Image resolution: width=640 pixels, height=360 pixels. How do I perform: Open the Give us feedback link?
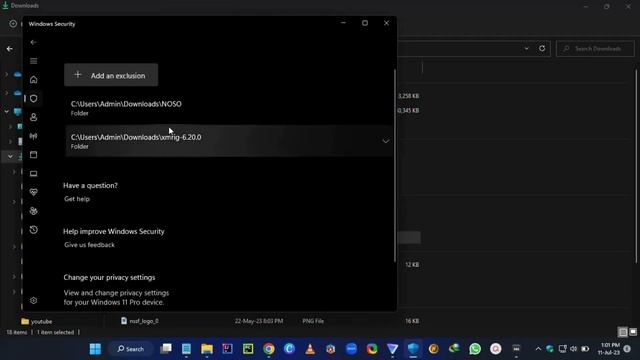(x=89, y=245)
